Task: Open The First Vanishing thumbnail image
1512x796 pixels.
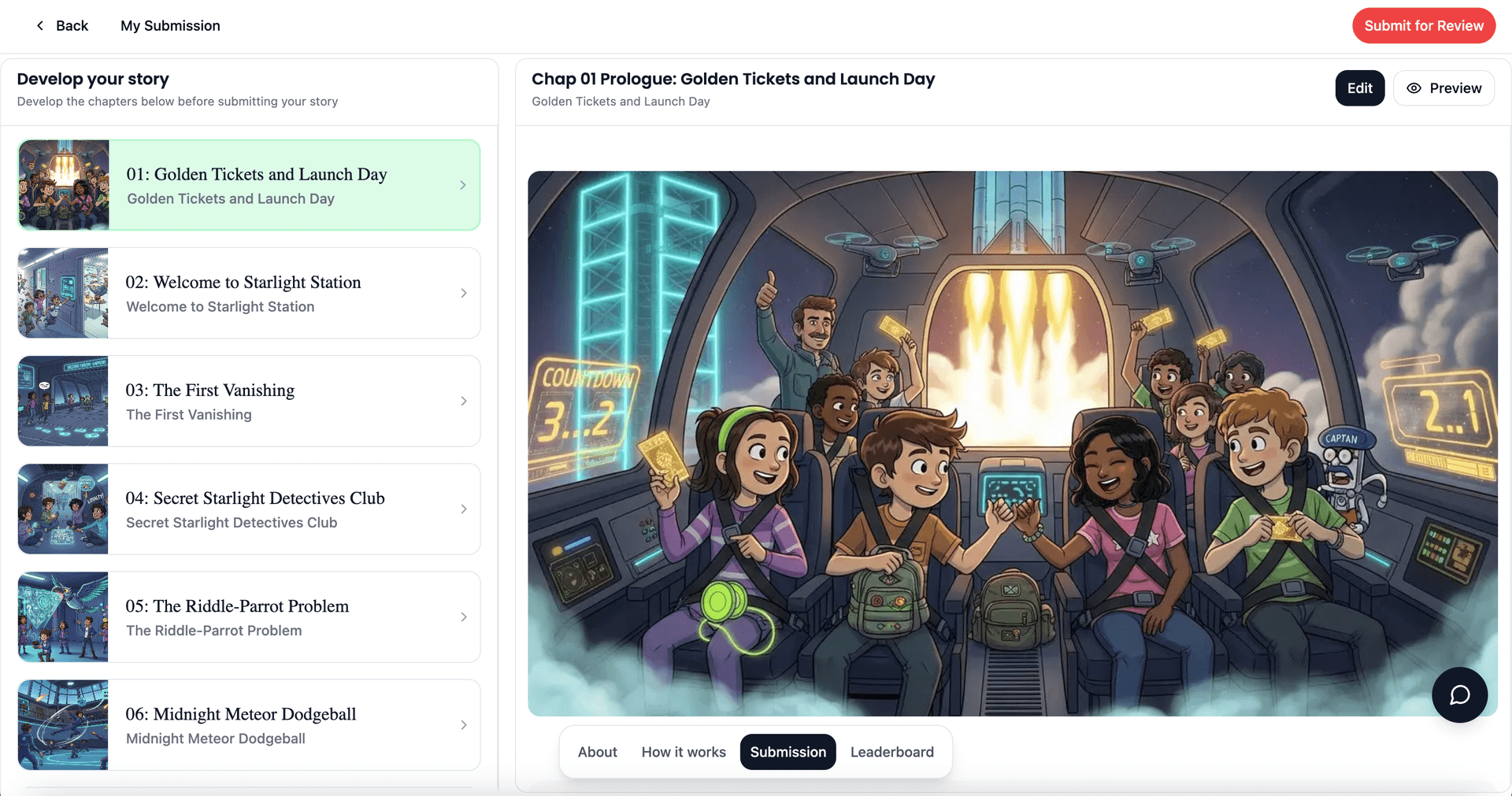Action: 63,401
